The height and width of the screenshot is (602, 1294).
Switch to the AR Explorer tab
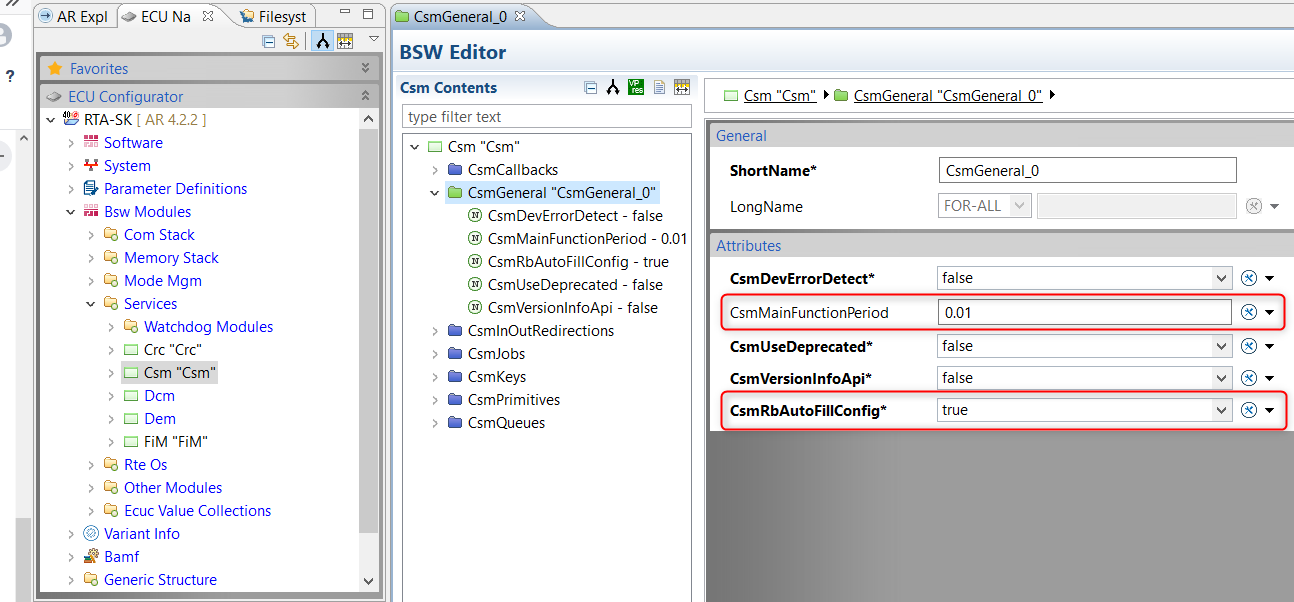pos(73,16)
